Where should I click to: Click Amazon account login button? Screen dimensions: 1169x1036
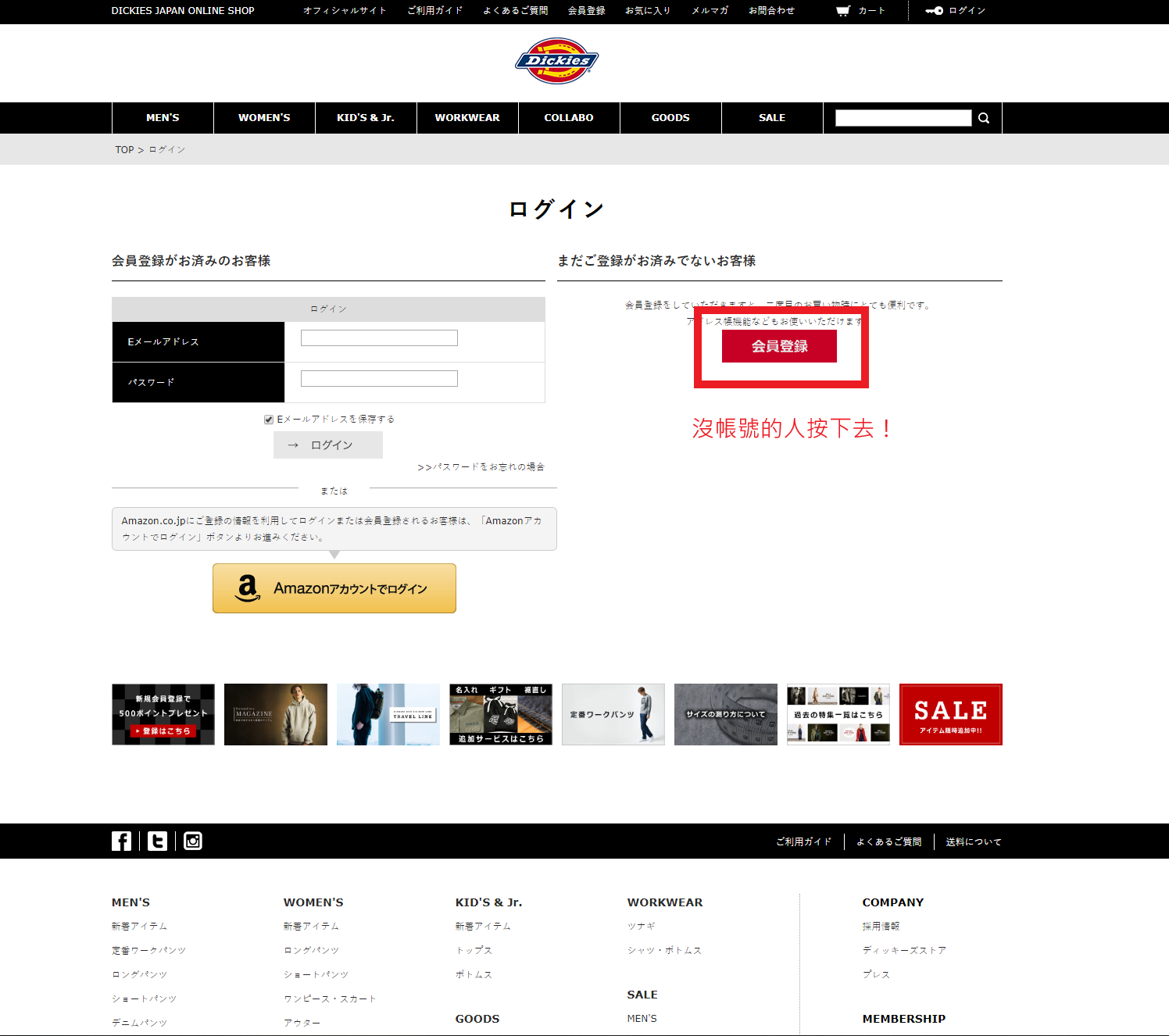[x=334, y=588]
